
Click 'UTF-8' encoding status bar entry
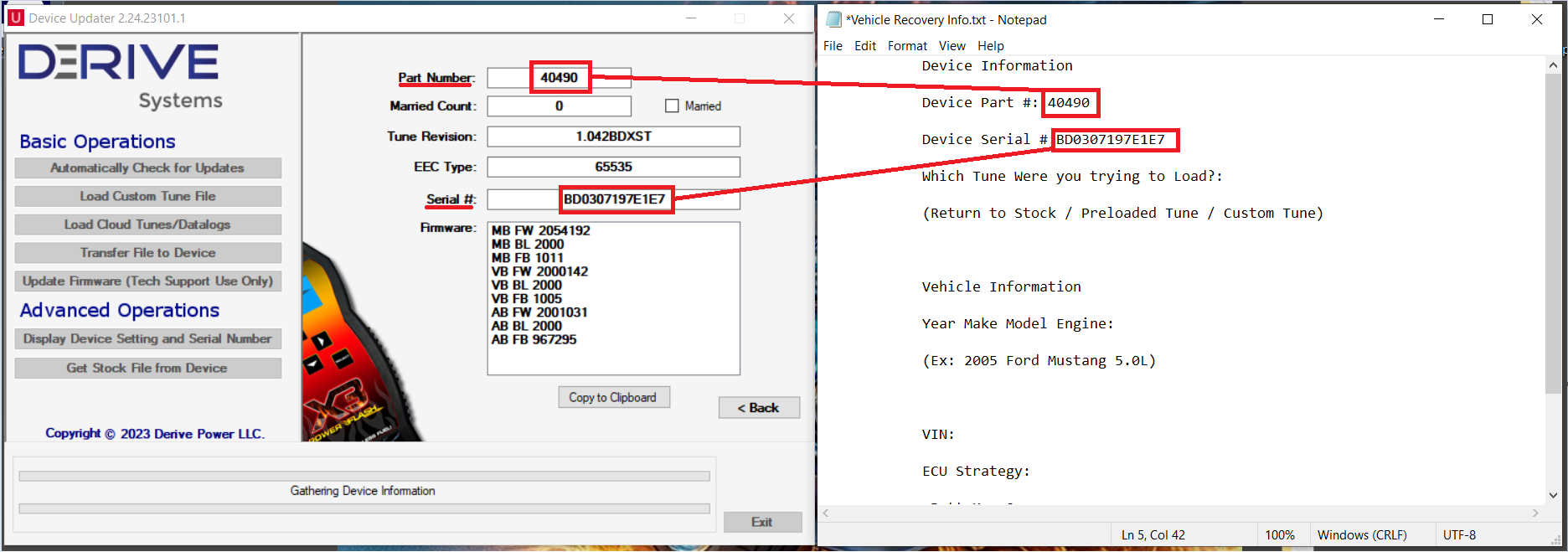[x=1459, y=534]
